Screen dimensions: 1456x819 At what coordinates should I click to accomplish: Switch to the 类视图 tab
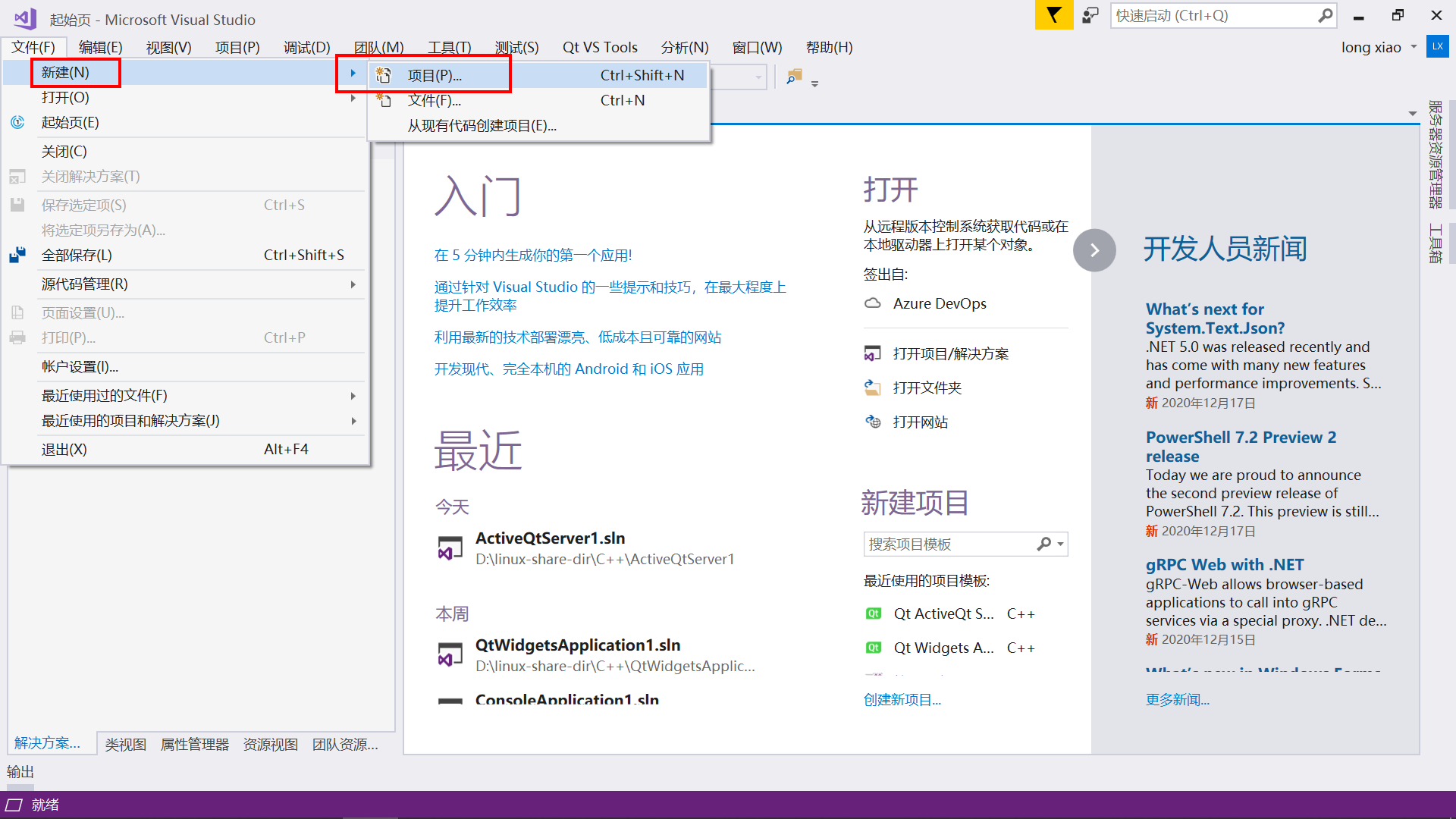pos(125,744)
